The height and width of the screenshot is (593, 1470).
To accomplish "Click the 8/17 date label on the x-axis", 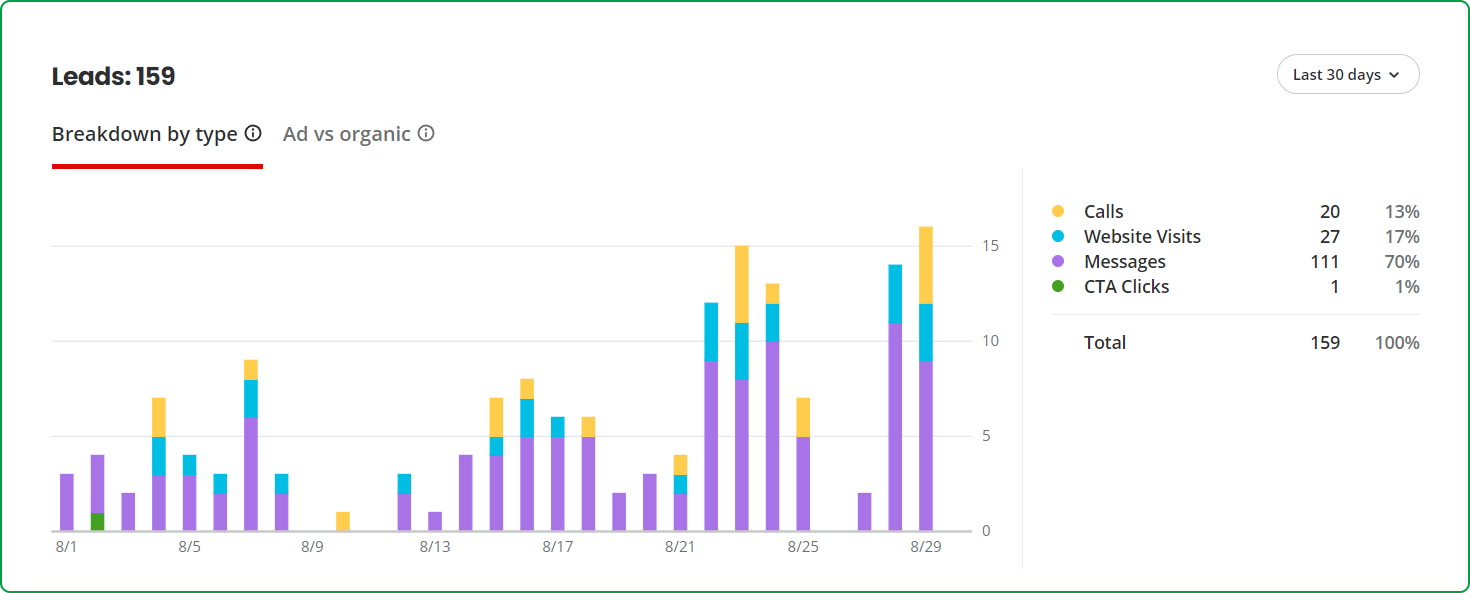I will tap(557, 547).
